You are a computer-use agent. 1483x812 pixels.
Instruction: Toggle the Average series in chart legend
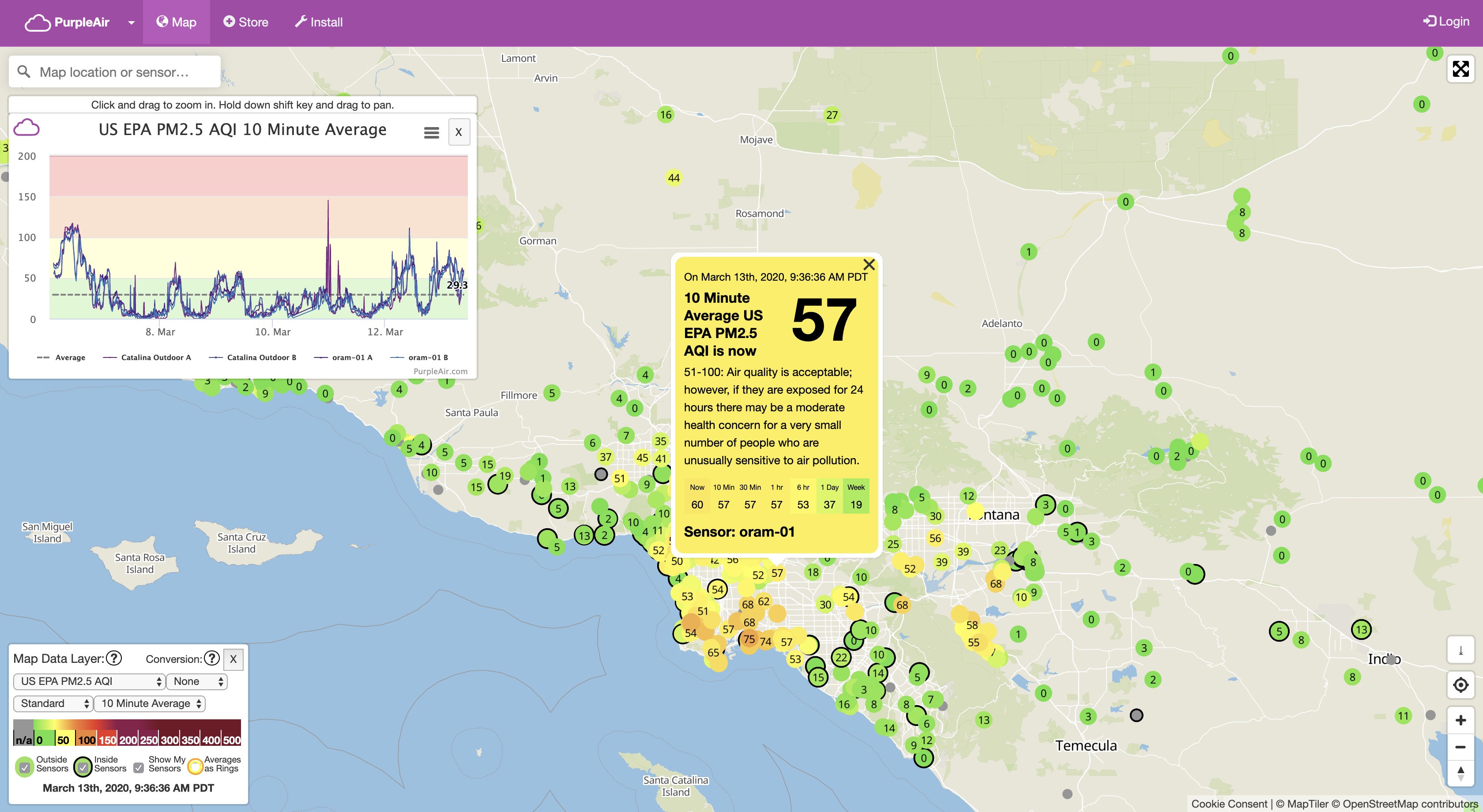tap(61, 357)
